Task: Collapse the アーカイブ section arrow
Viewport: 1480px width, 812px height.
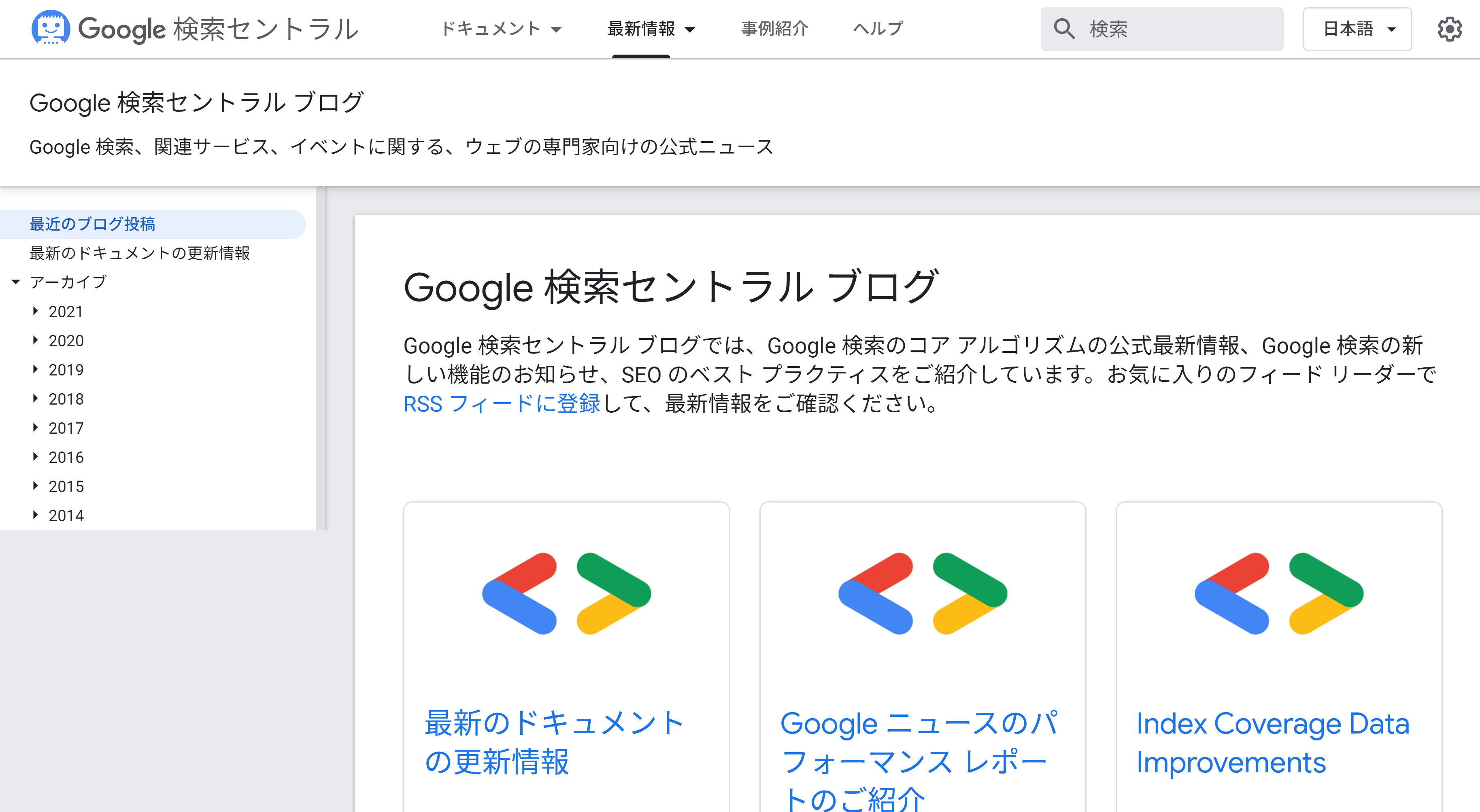Action: (15, 282)
